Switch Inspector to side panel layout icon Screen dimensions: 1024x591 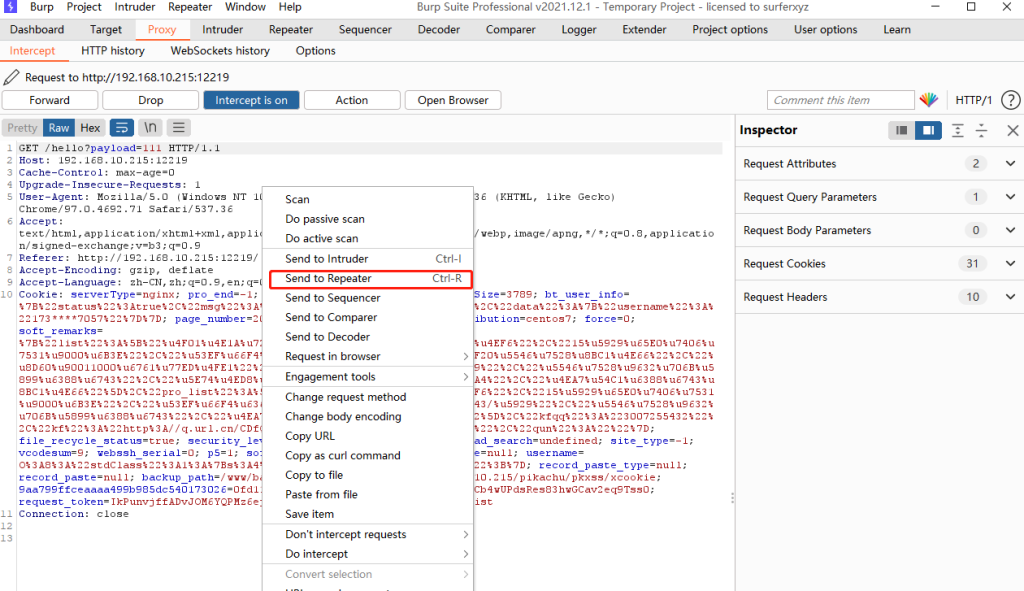tap(927, 130)
